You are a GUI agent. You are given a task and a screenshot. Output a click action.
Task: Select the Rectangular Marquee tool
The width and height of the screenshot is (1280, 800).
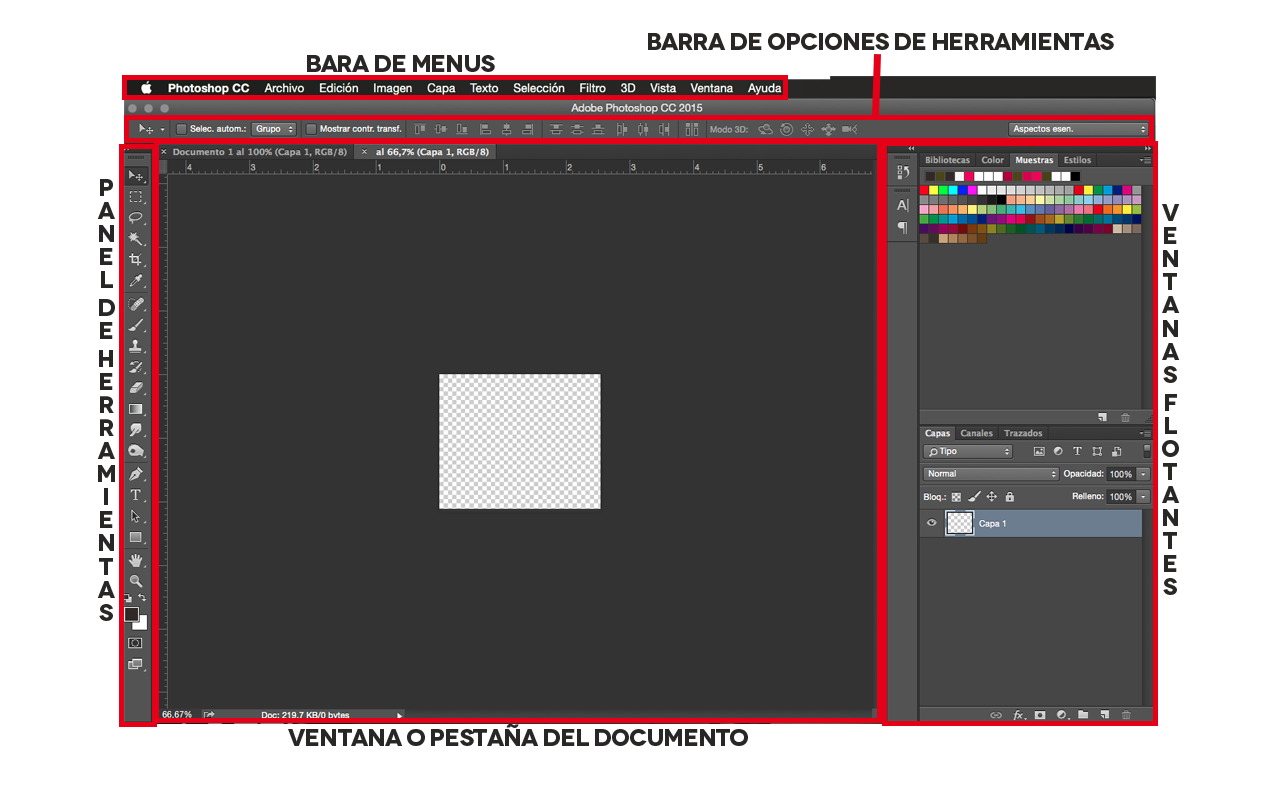(x=136, y=197)
